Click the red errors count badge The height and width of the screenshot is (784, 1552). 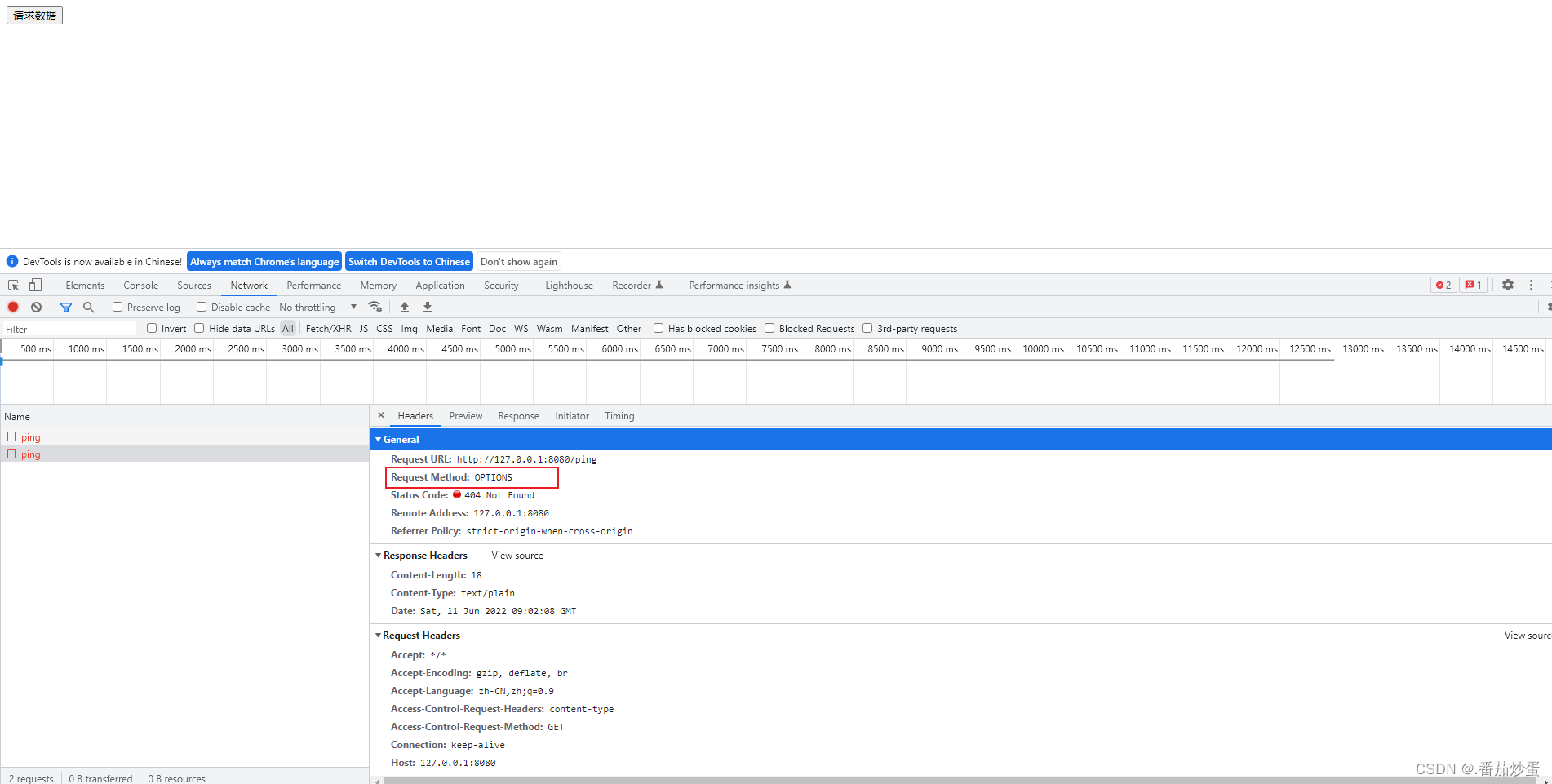click(1443, 285)
